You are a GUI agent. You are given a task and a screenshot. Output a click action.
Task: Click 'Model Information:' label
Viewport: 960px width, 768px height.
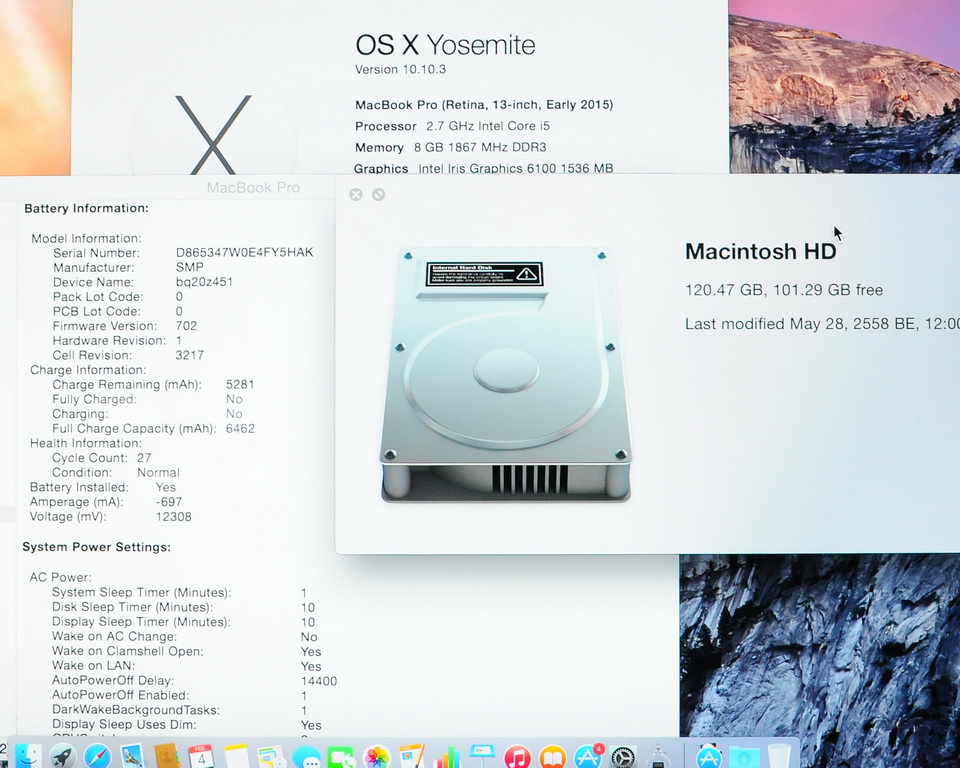point(86,238)
